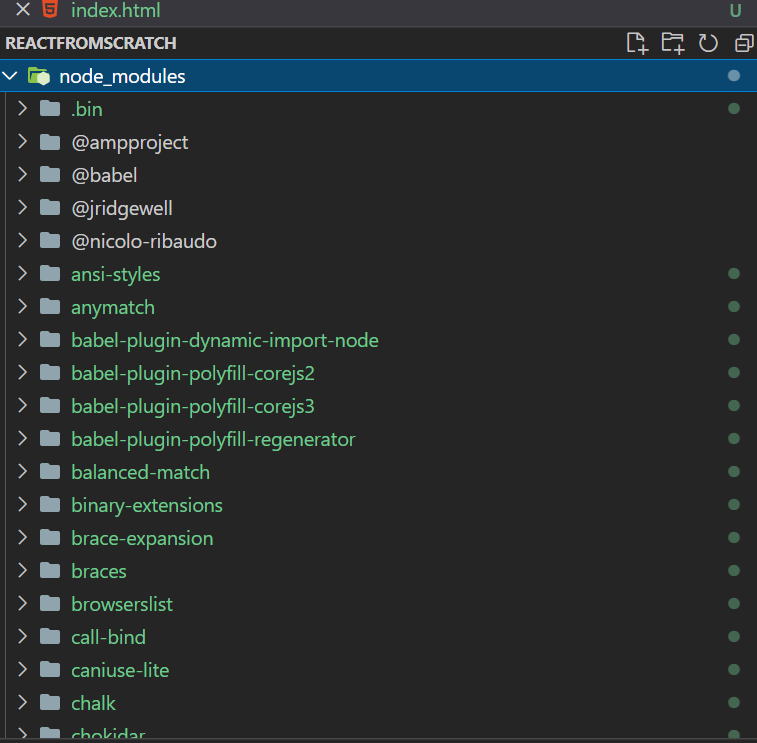Expand the chalk folder chevron
Viewport: 757px width, 743px height.
point(22,702)
